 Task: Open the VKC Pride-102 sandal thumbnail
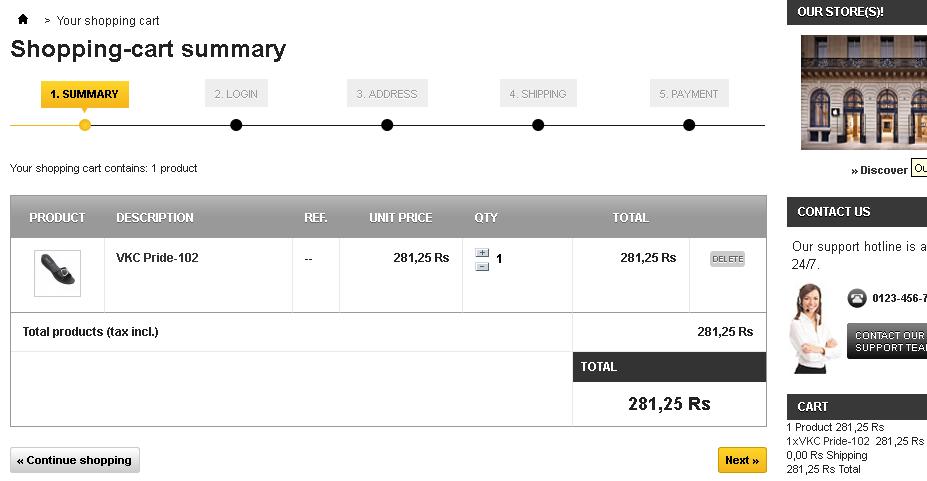(57, 273)
